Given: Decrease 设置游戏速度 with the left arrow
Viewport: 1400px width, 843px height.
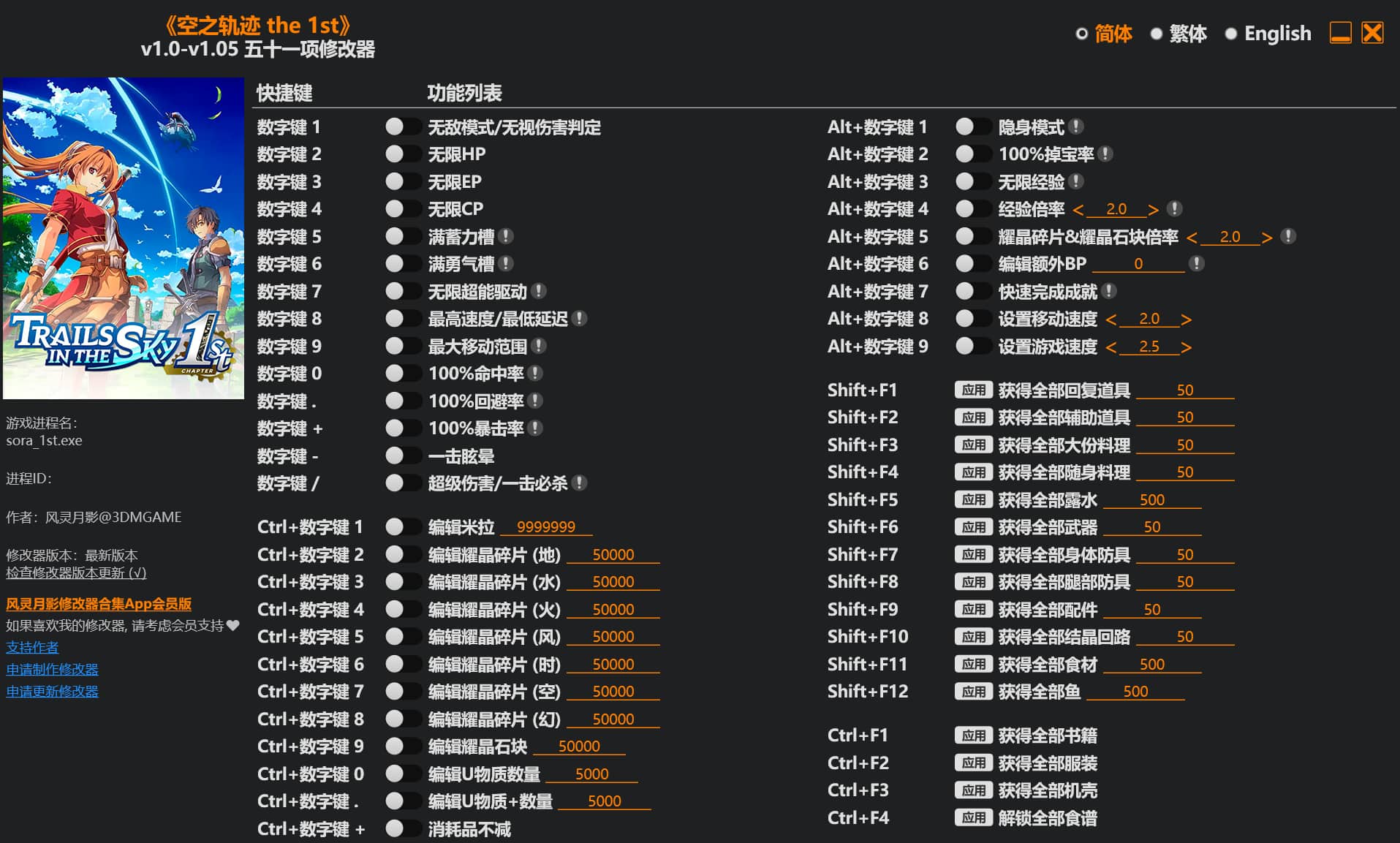Looking at the screenshot, I should pyautogui.click(x=1111, y=347).
